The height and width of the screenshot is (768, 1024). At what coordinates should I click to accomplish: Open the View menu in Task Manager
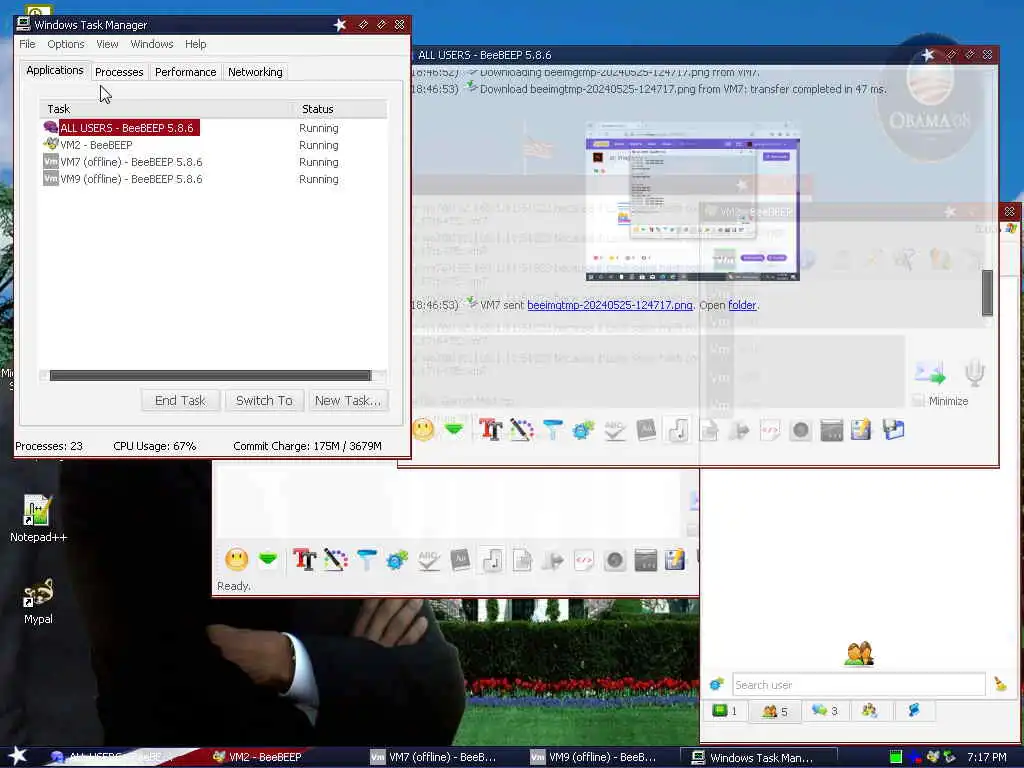click(107, 44)
